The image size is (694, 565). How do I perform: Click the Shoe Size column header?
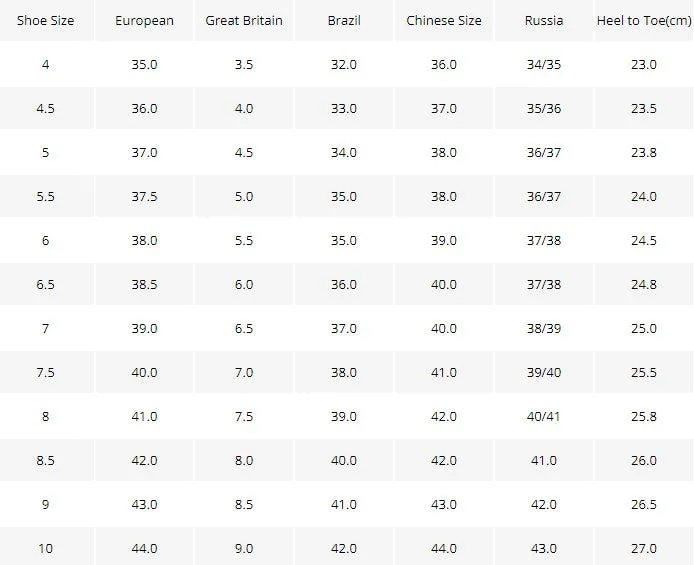[46, 20]
